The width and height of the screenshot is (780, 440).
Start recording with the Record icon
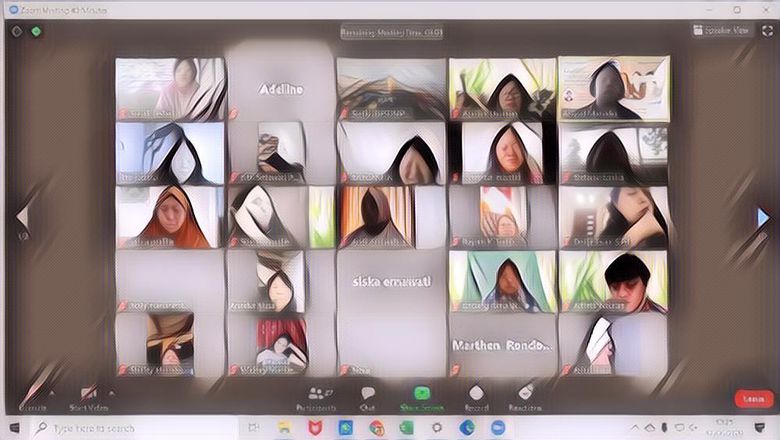coord(476,397)
